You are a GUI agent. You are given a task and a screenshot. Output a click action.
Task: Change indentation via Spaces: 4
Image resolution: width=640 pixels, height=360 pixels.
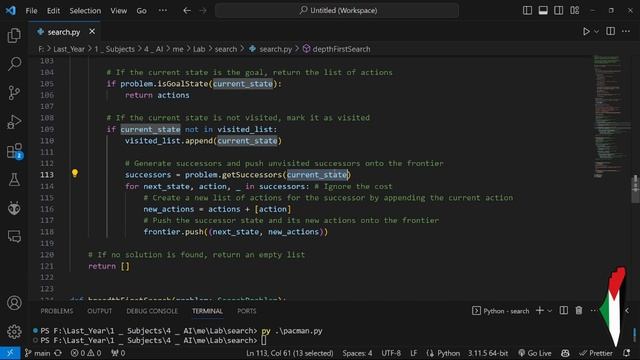(357, 353)
